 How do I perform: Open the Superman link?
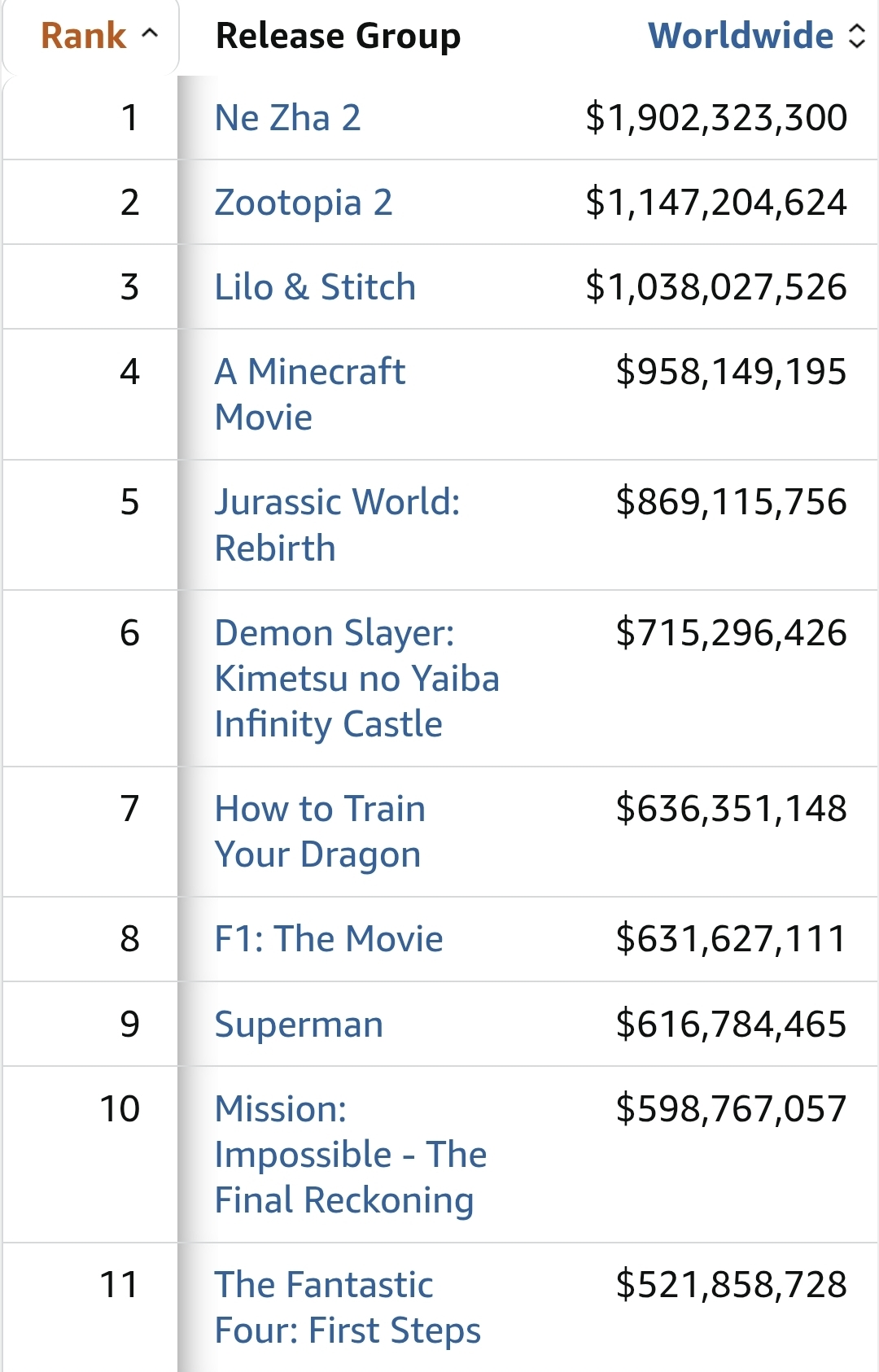(x=299, y=1024)
